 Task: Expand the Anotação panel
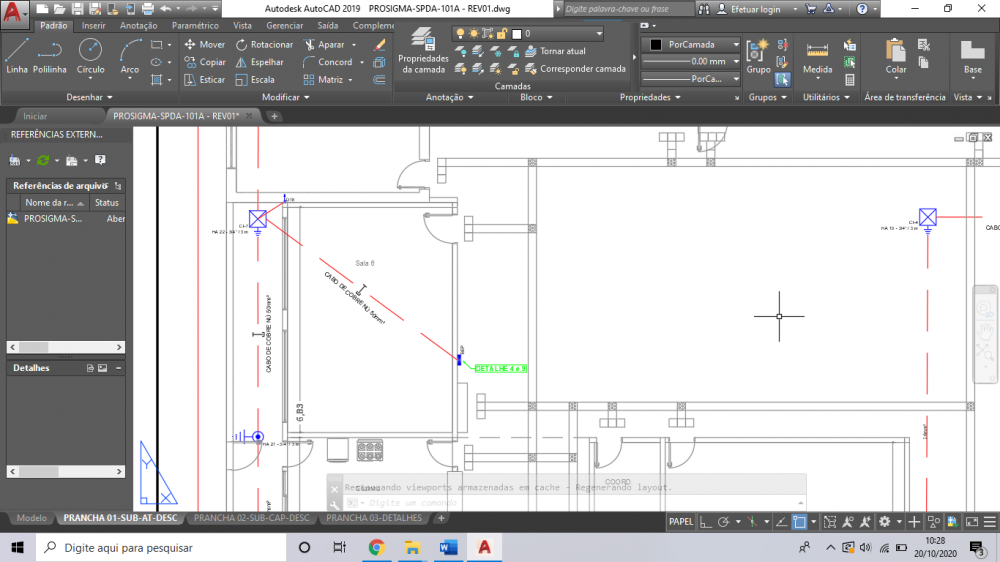pos(450,97)
